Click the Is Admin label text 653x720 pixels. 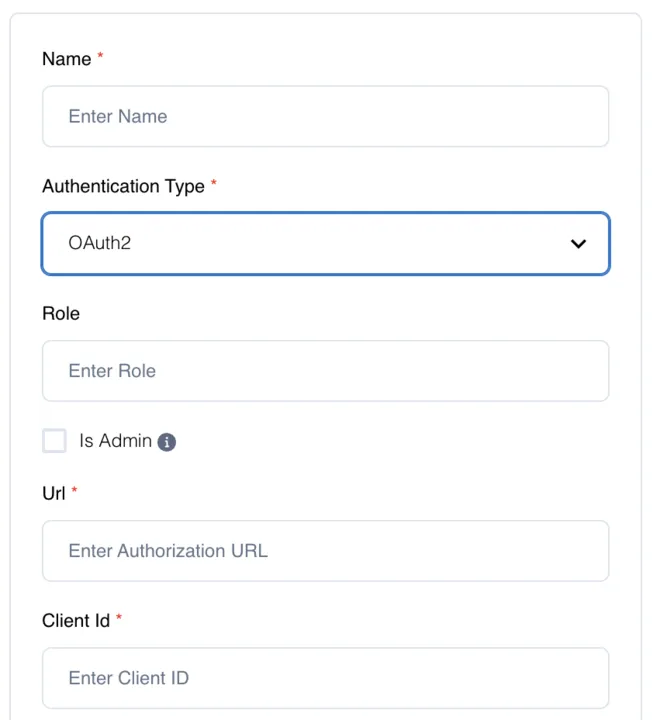click(115, 441)
